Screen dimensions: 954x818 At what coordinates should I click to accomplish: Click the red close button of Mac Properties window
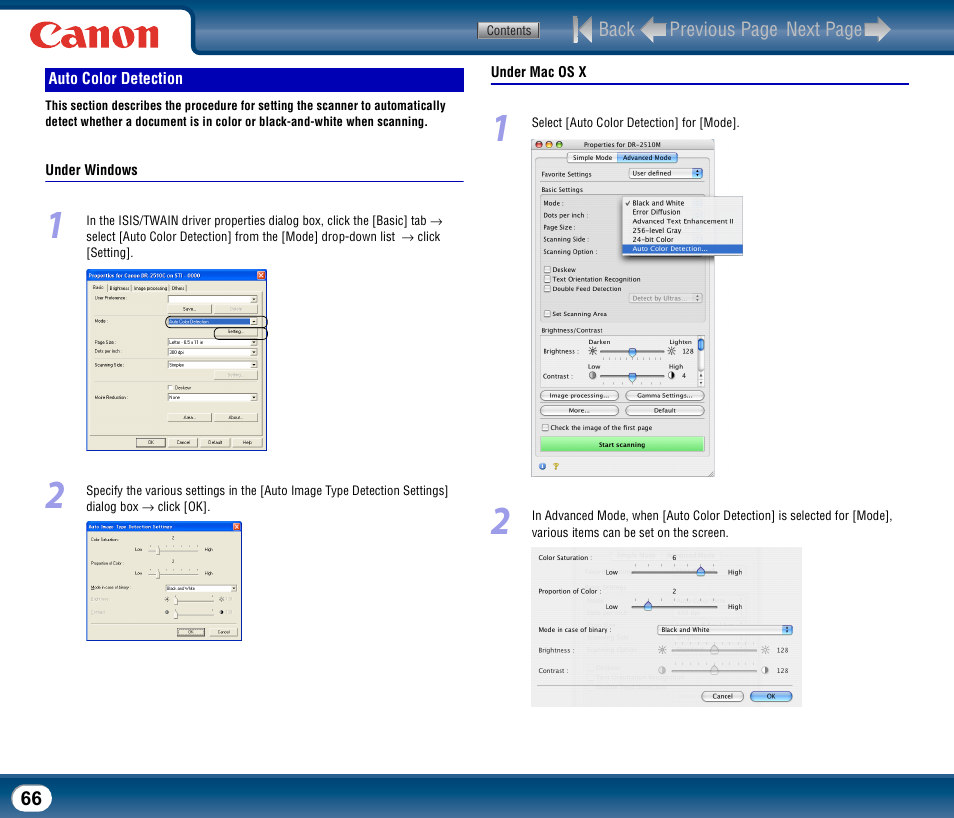click(x=539, y=144)
